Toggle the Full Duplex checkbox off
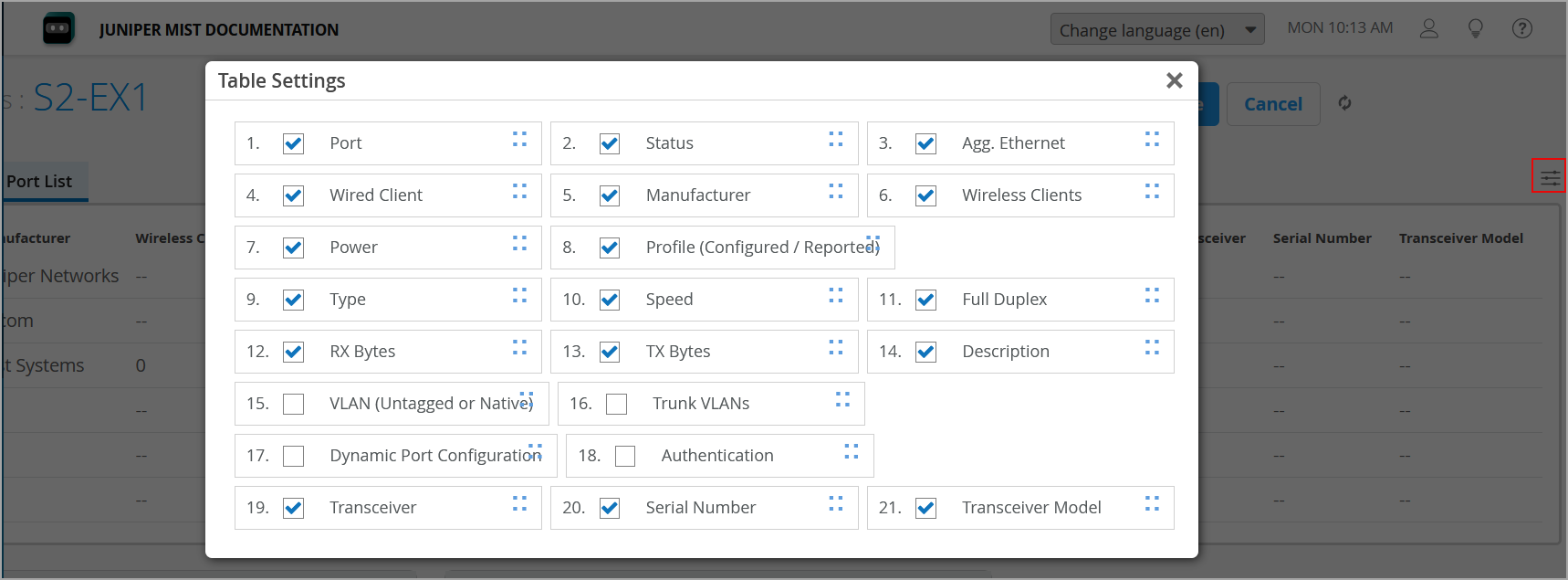 [x=925, y=300]
